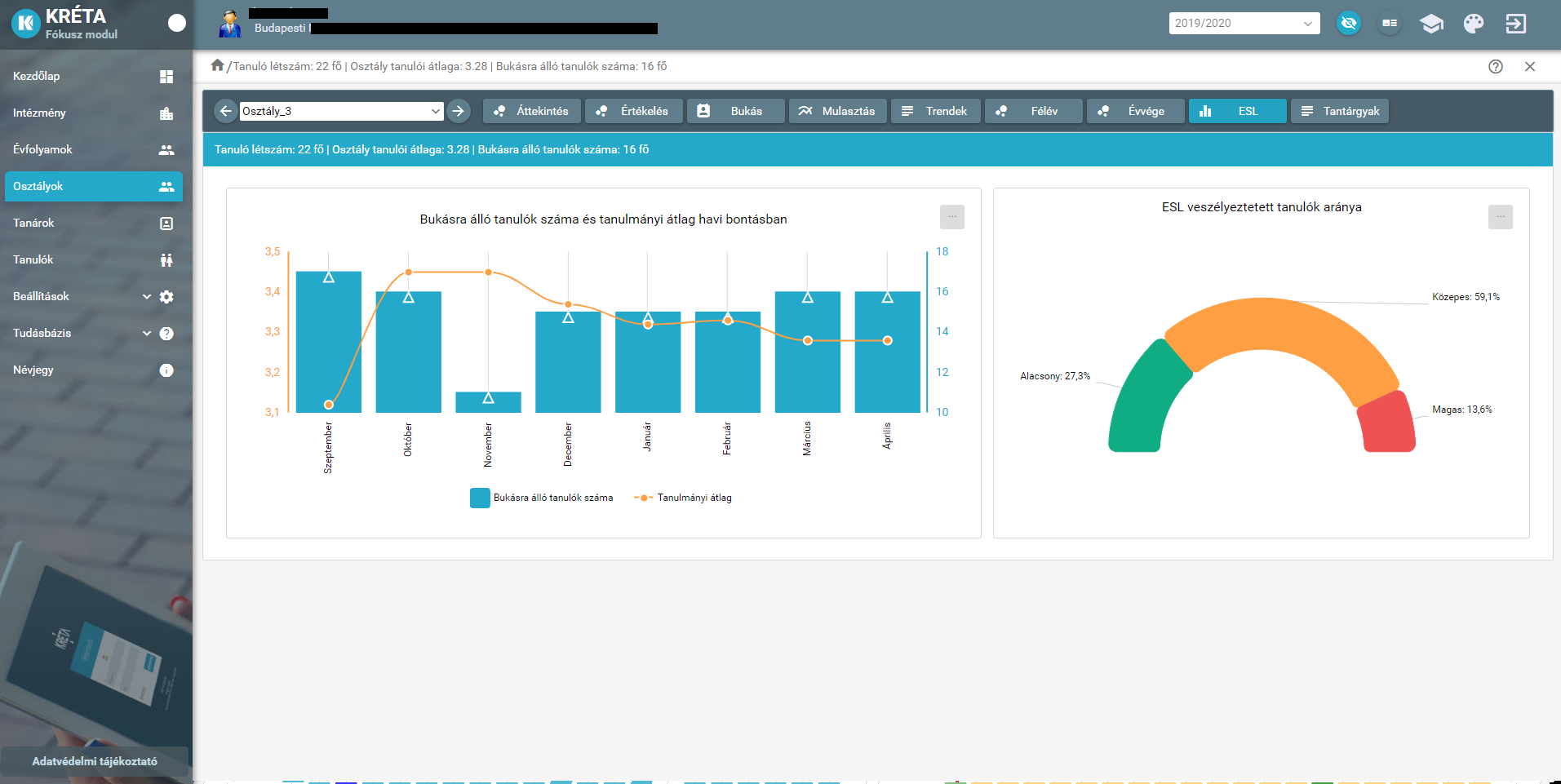
Task: Click the Szeptember bar in chart
Action: point(329,342)
